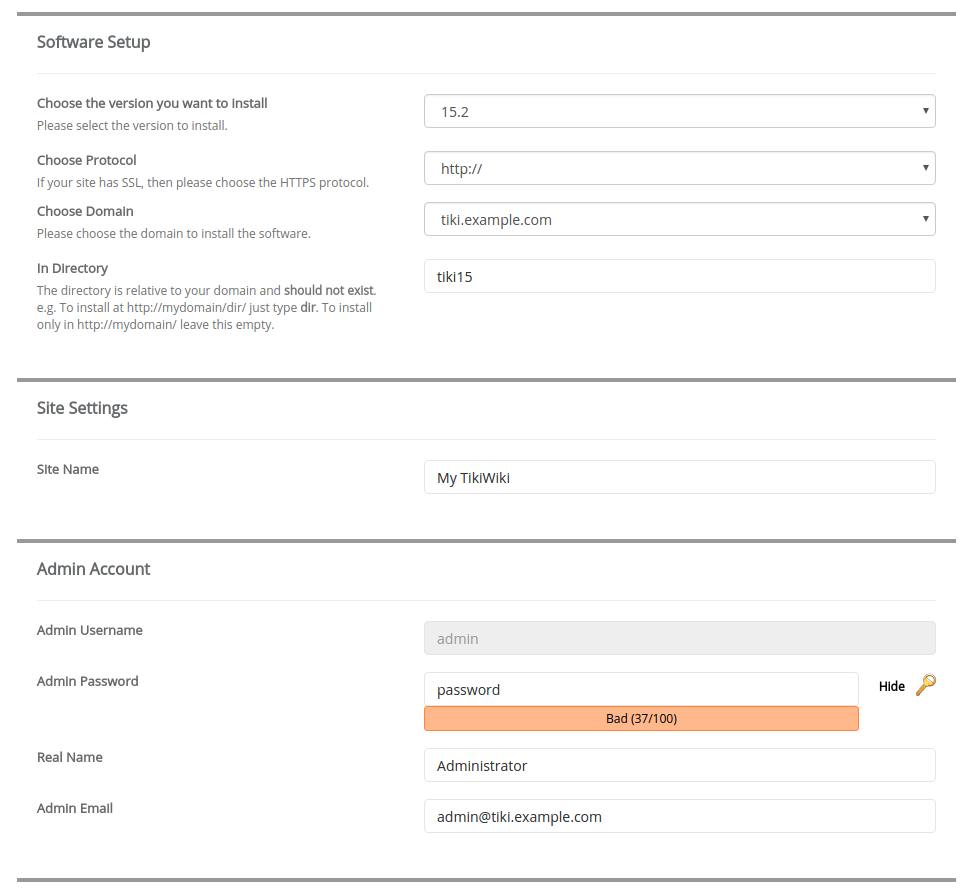Click the 'Choose the version you want to install' label

(152, 103)
